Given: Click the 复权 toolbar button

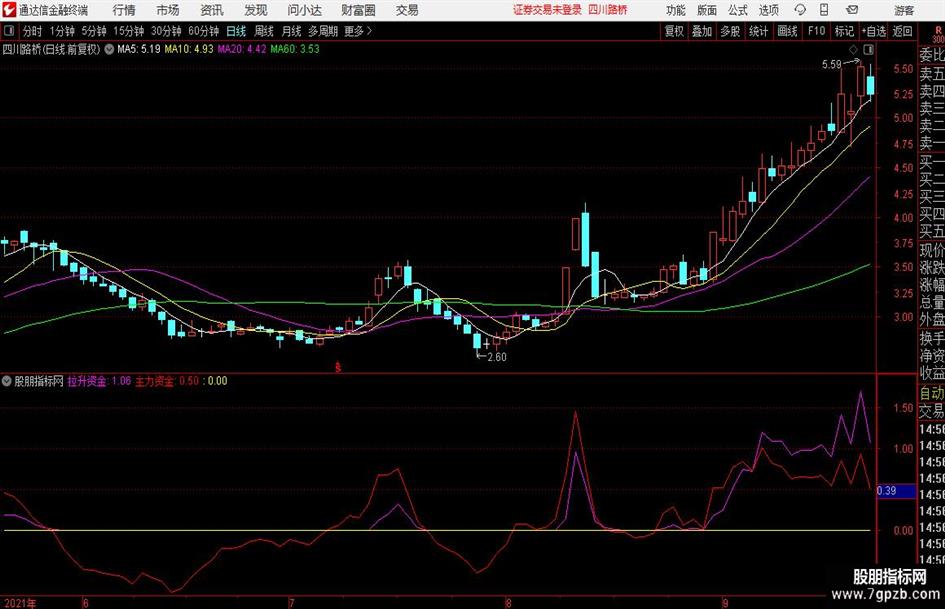Looking at the screenshot, I should click(x=674, y=31).
